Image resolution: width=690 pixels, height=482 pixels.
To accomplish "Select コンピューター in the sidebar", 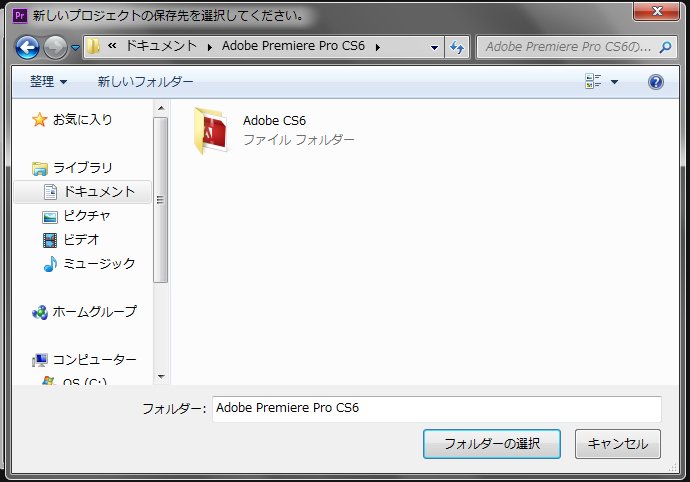I will pos(94,360).
